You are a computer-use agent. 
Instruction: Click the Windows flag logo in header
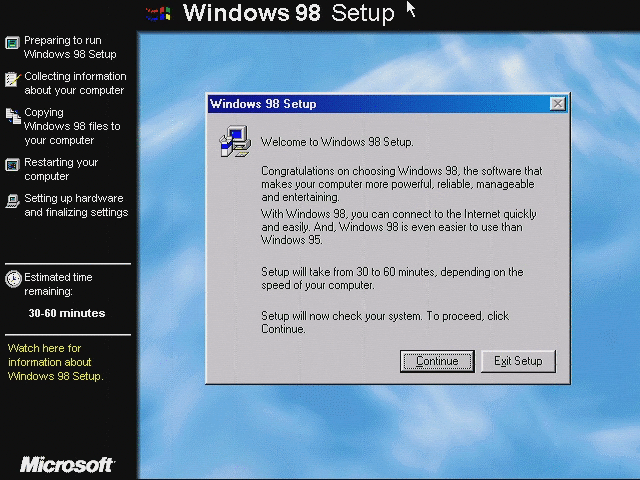click(x=158, y=14)
